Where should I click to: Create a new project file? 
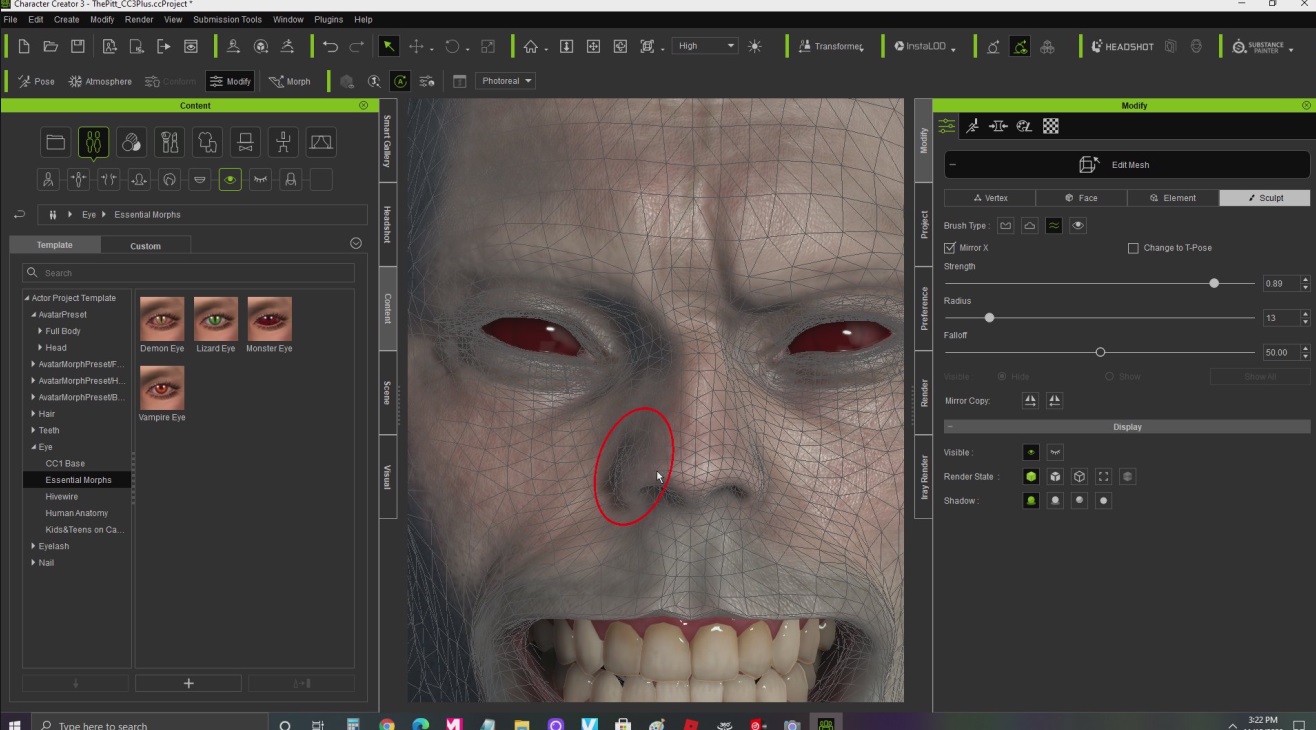pyautogui.click(x=24, y=46)
